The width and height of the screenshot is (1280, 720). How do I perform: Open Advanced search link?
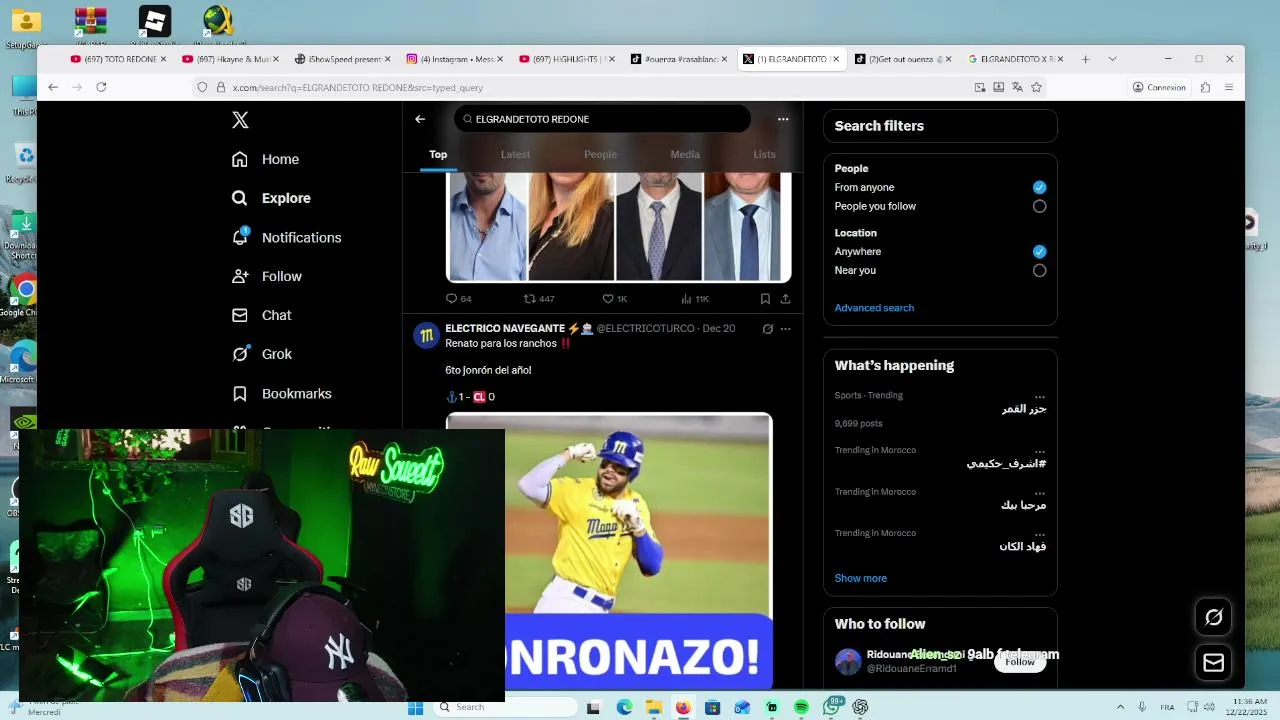pyautogui.click(x=874, y=308)
